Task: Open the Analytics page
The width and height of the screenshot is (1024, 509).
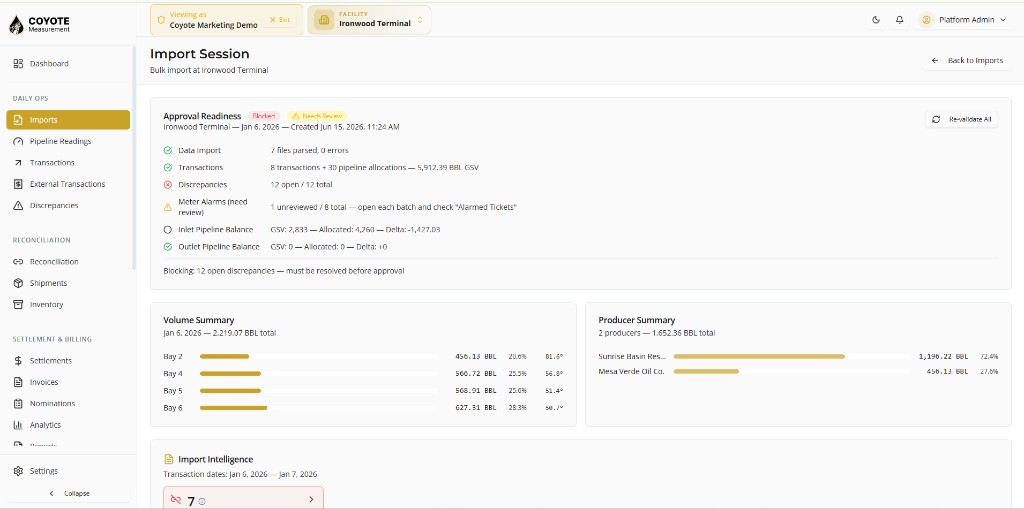Action: (x=68, y=425)
